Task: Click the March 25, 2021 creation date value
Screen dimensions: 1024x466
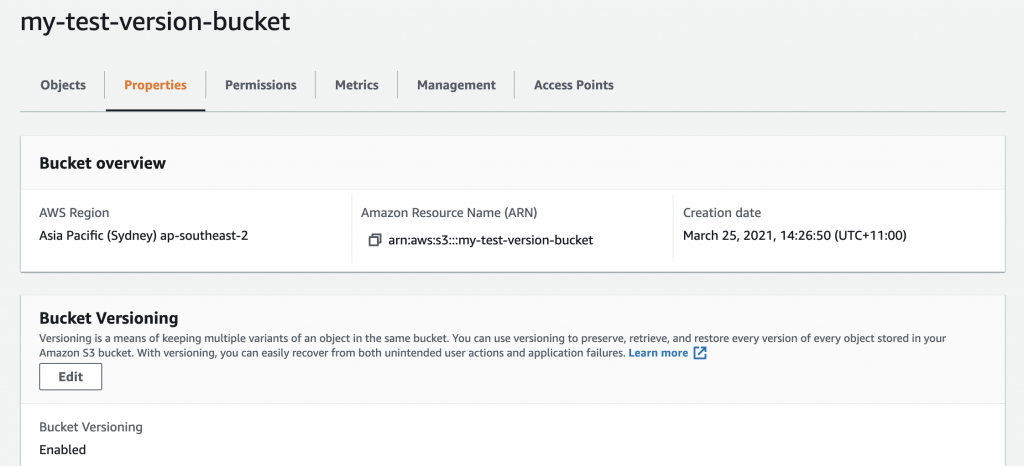Action: coord(795,236)
